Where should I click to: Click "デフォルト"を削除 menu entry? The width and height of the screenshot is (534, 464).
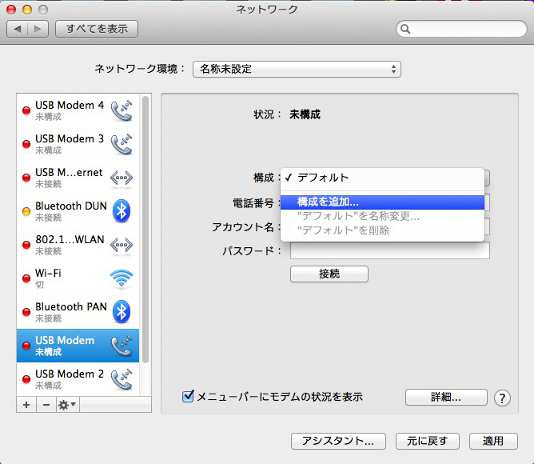click(x=382, y=231)
